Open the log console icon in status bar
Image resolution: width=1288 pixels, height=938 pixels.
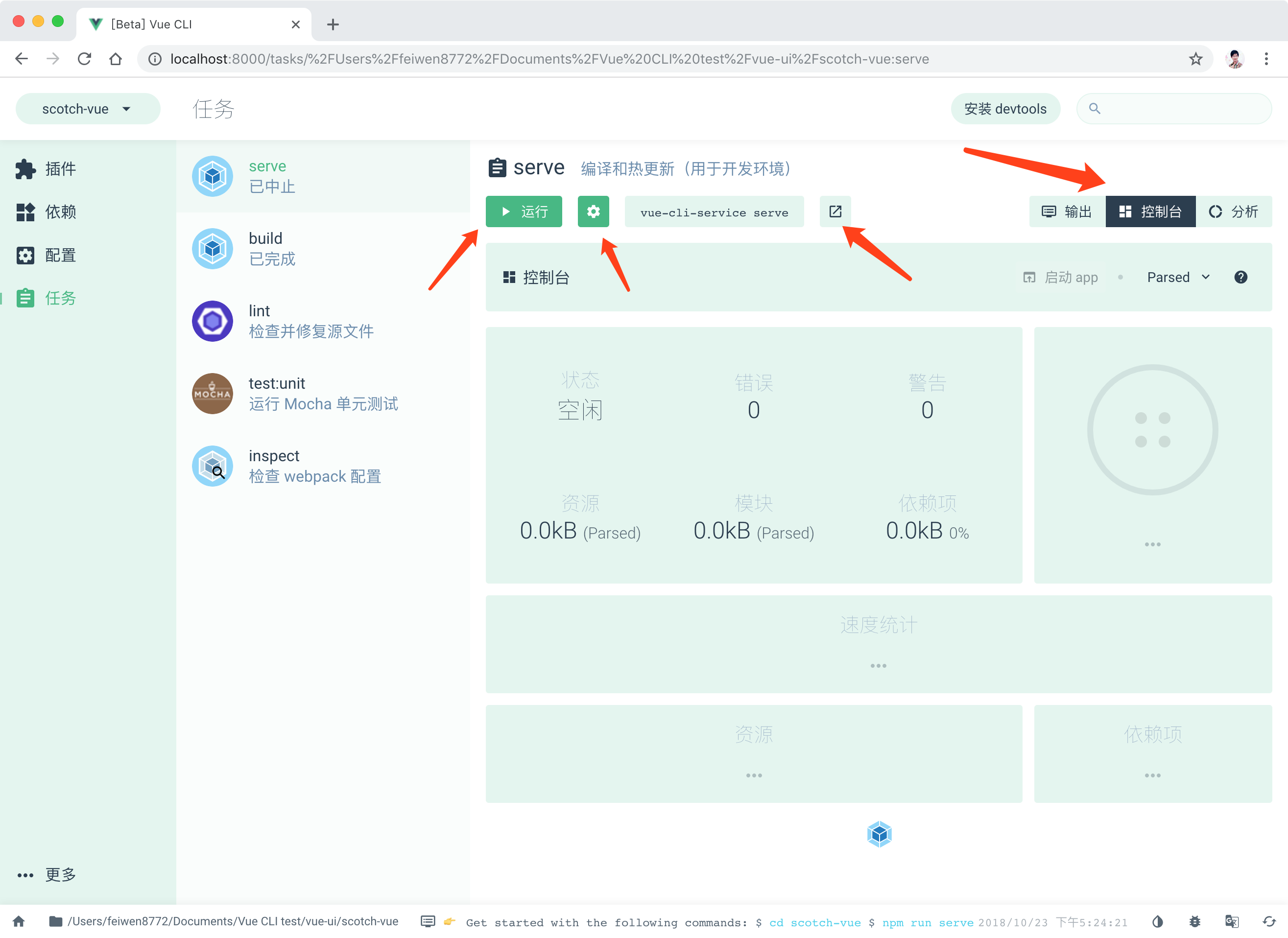(x=428, y=921)
